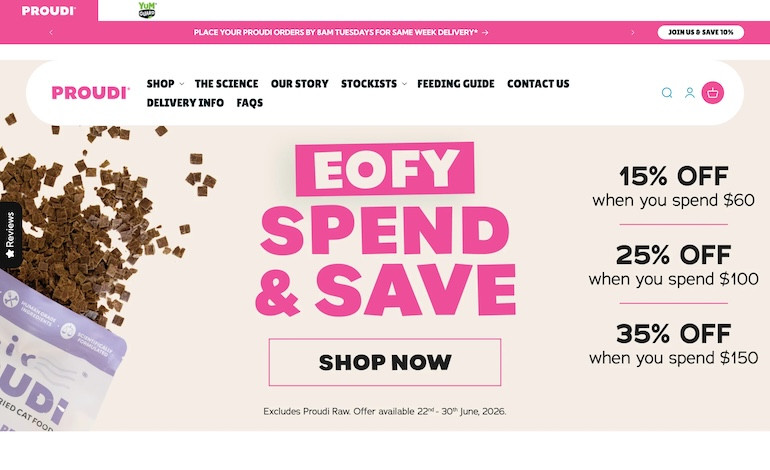Open the pink shopping basket icon
The width and height of the screenshot is (770, 470).
point(713,93)
